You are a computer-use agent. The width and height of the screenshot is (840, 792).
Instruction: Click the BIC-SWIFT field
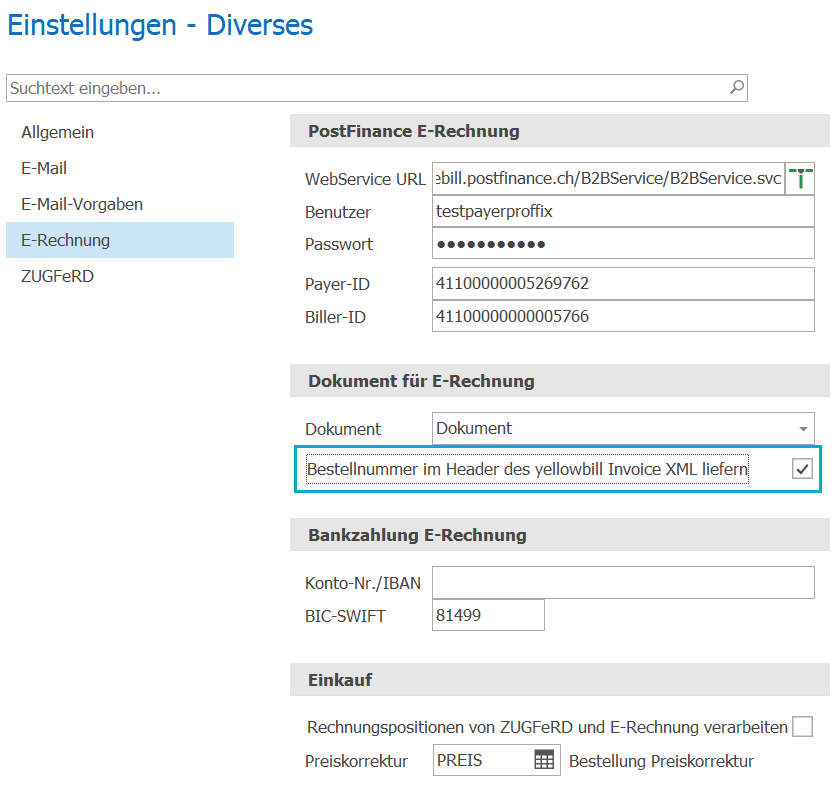[488, 615]
